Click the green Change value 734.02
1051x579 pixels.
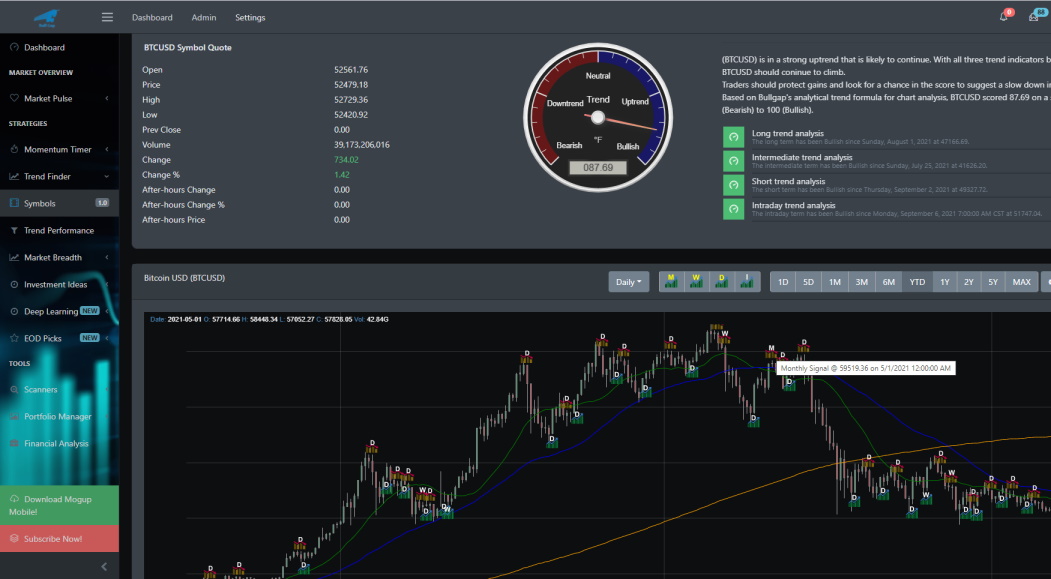(x=347, y=159)
